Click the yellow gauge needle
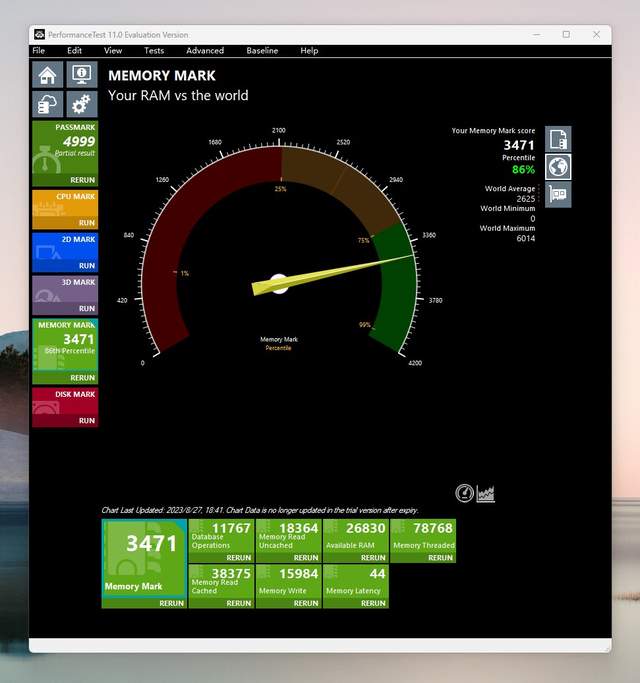This screenshot has width=640, height=683. [x=332, y=275]
